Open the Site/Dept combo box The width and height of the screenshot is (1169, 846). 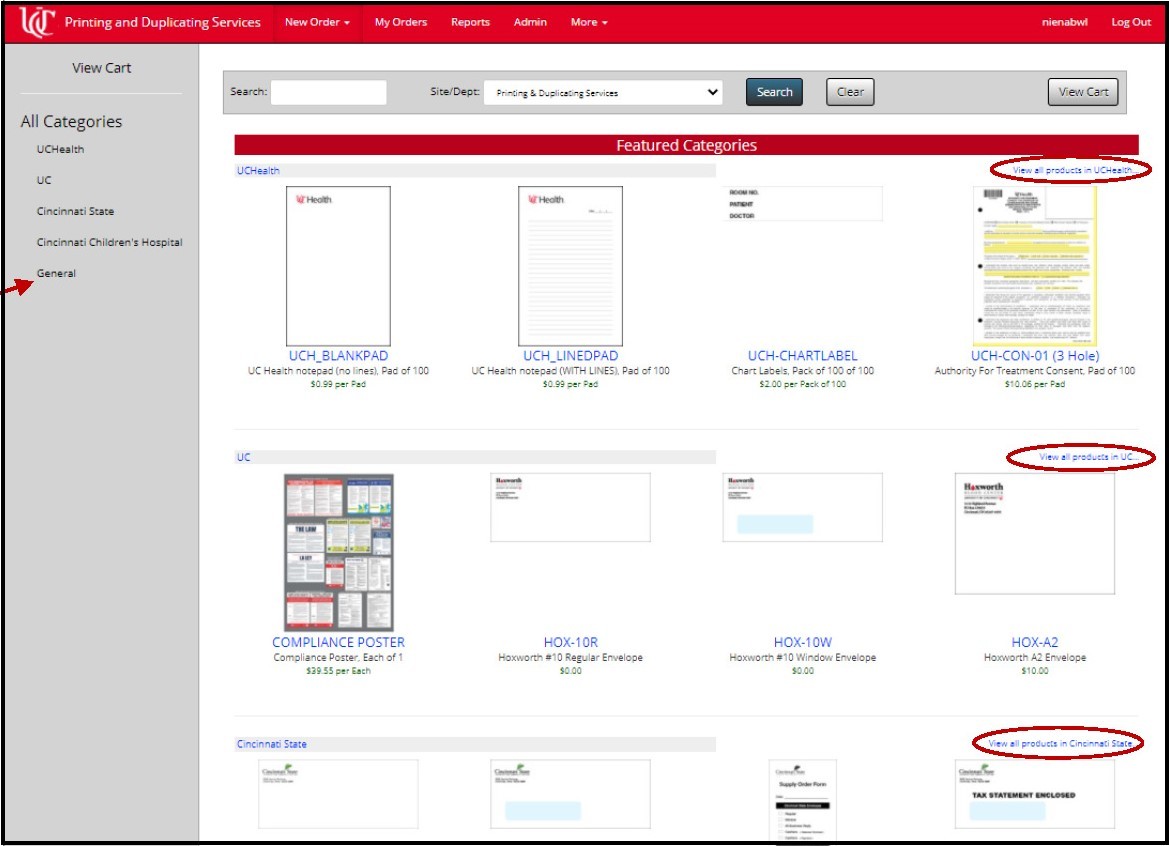[600, 92]
